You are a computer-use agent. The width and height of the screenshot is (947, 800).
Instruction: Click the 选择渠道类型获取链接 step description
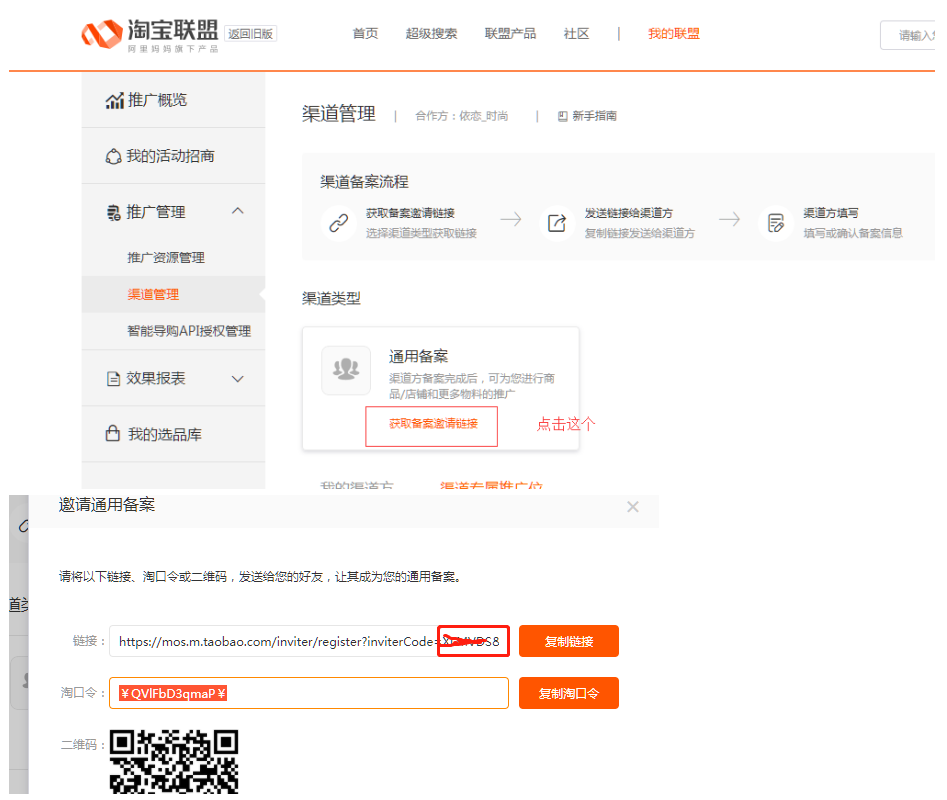click(x=422, y=233)
